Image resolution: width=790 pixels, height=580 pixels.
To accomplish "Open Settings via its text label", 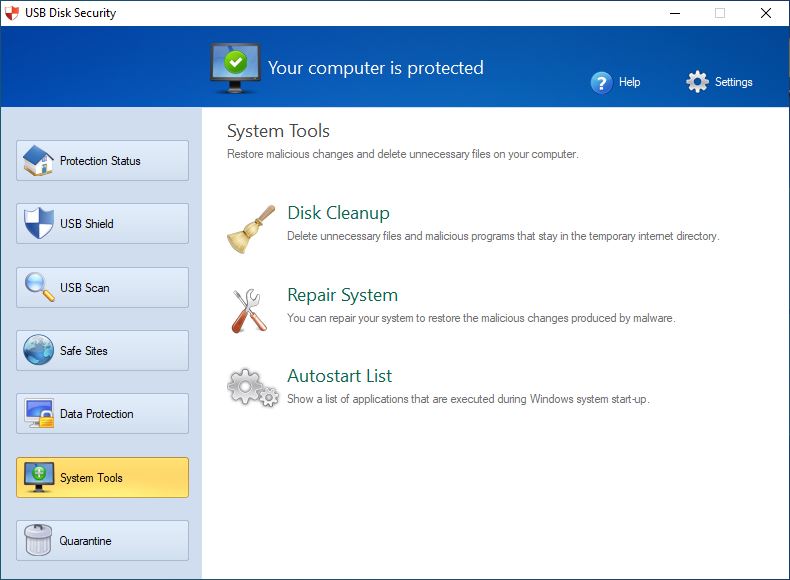I will [734, 82].
